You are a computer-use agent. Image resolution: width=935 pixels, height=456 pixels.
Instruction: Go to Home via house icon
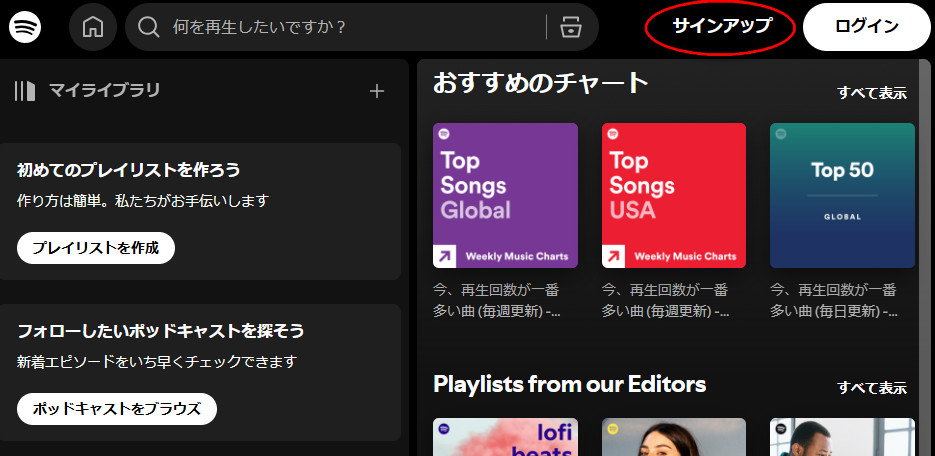[93, 27]
